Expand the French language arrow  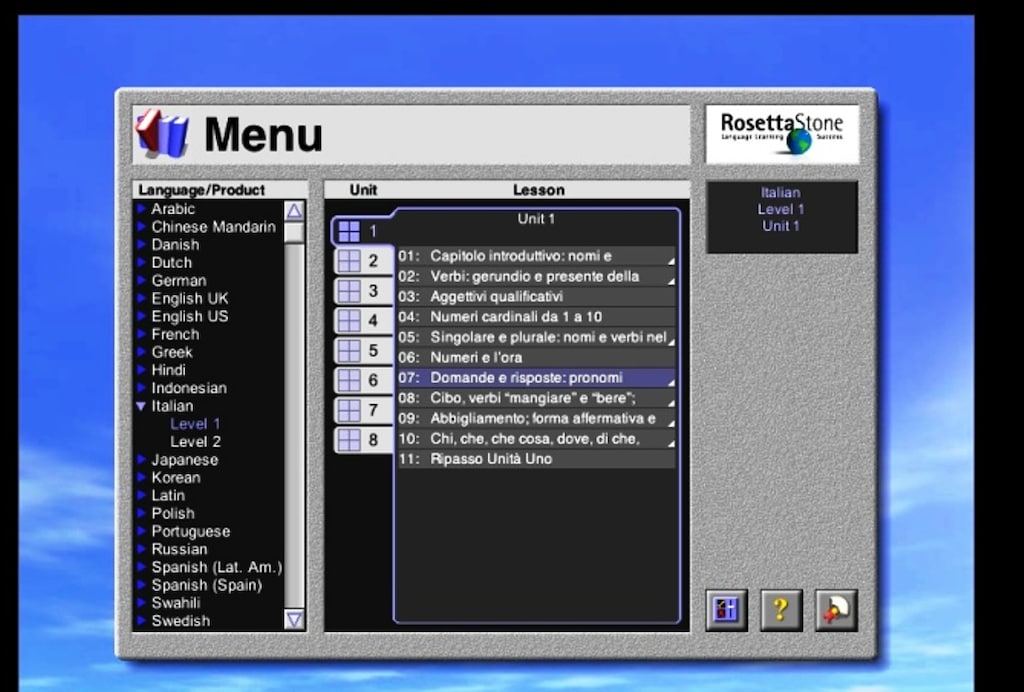tap(141, 334)
